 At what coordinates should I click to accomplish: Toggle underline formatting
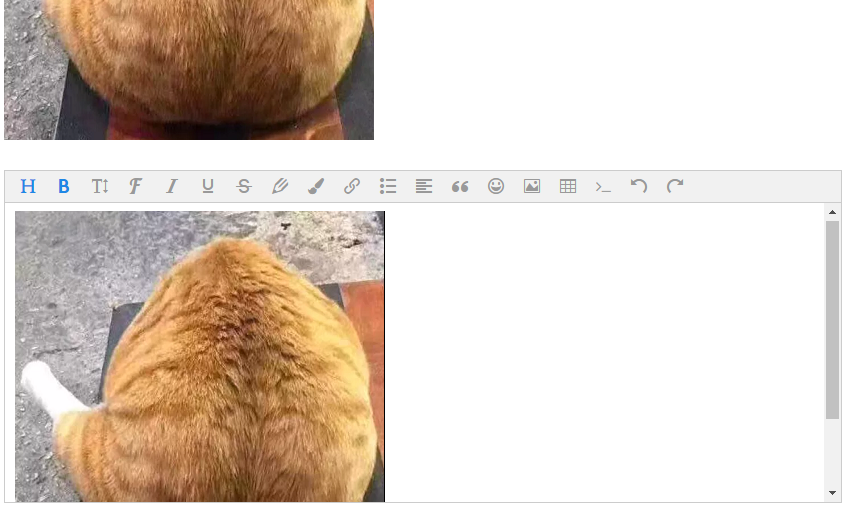coord(208,186)
